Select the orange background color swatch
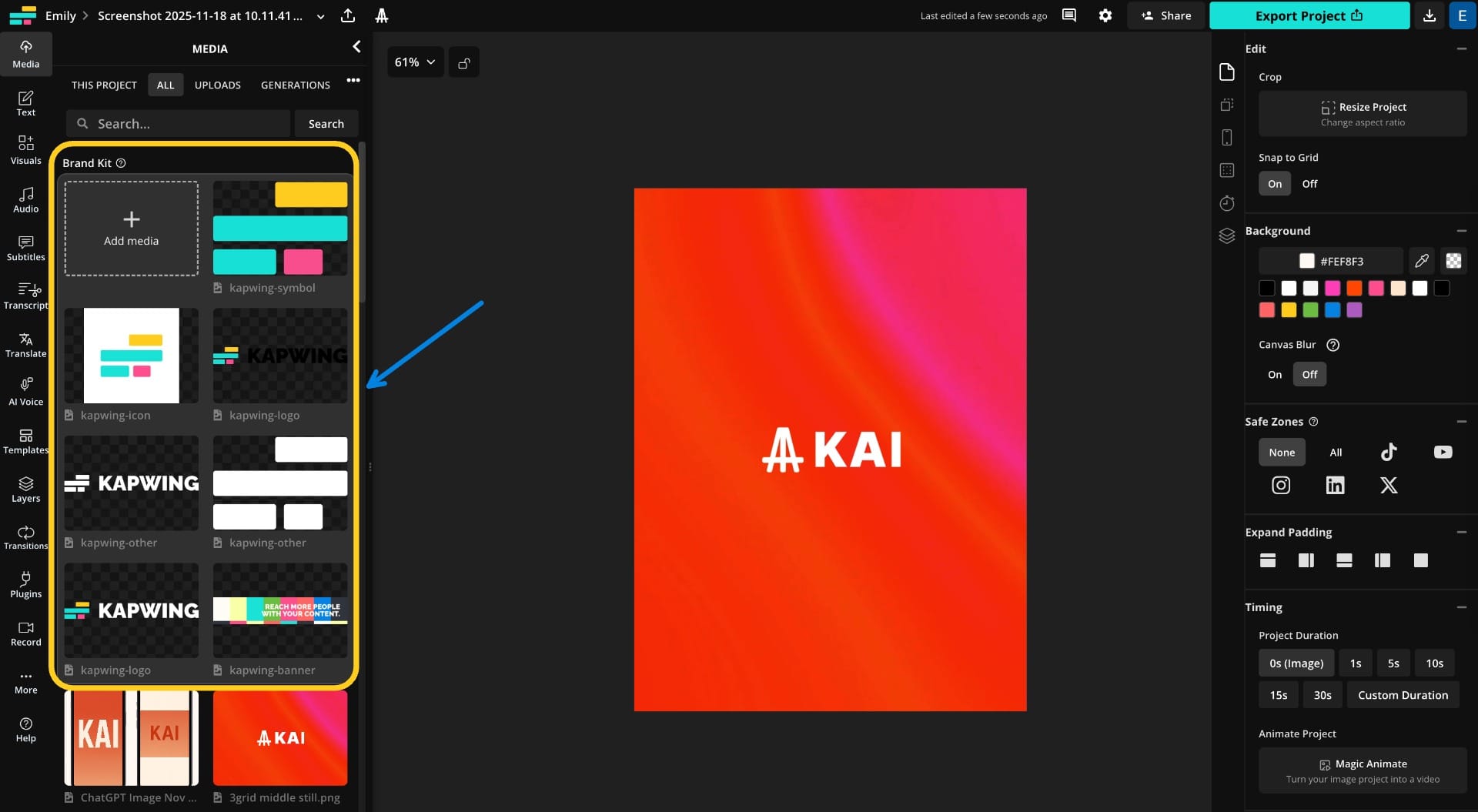The width and height of the screenshot is (1478, 812). 1354,289
